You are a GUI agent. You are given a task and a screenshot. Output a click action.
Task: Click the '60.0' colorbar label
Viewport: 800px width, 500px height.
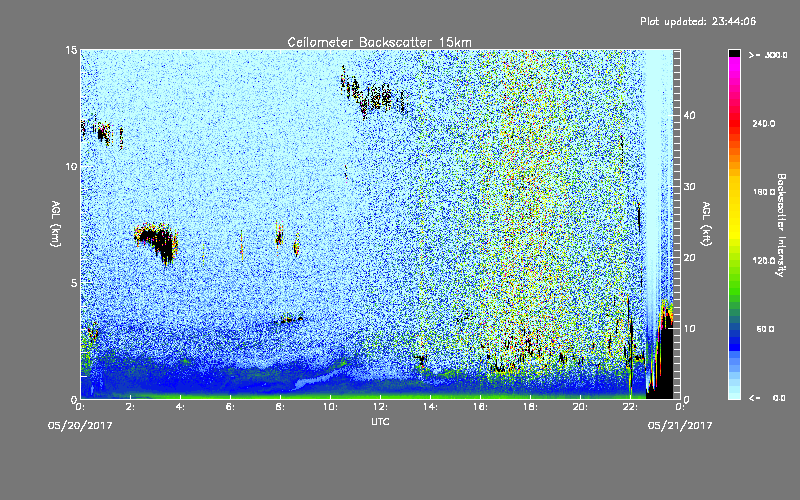(765, 330)
